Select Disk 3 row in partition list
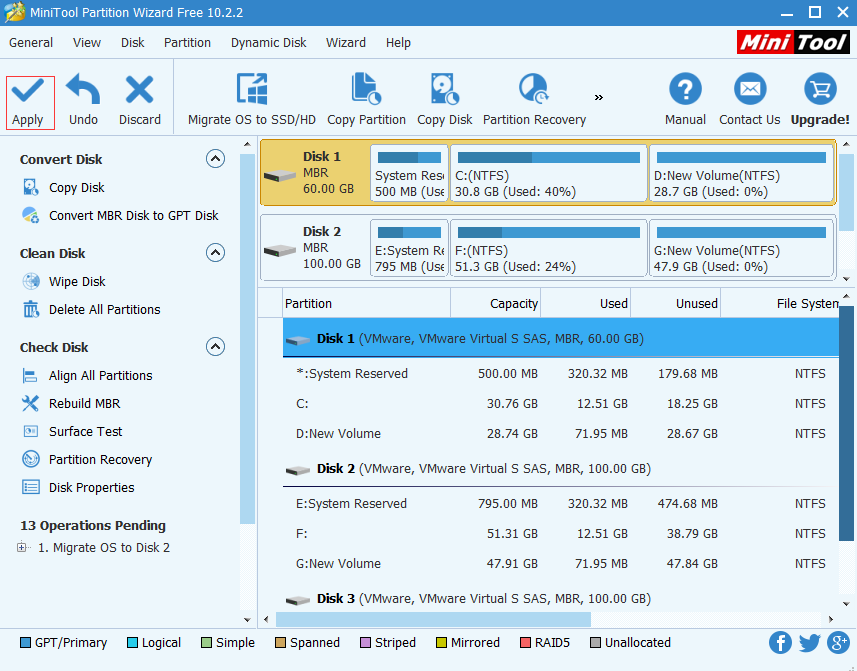This screenshot has height=671, width=857. (561, 598)
